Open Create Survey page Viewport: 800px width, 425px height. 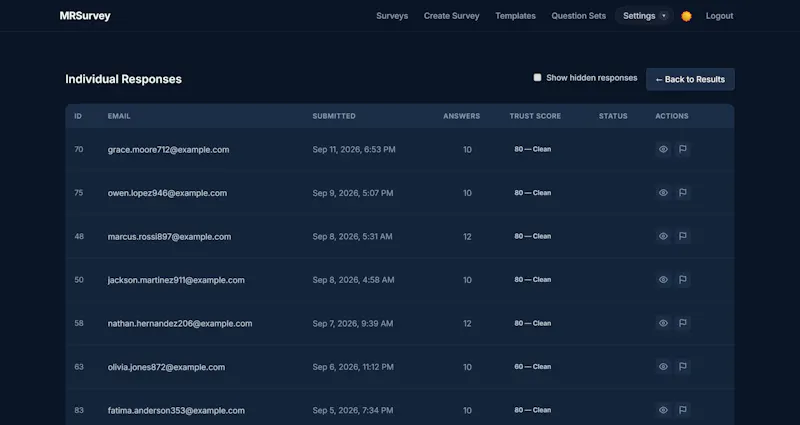pos(452,16)
